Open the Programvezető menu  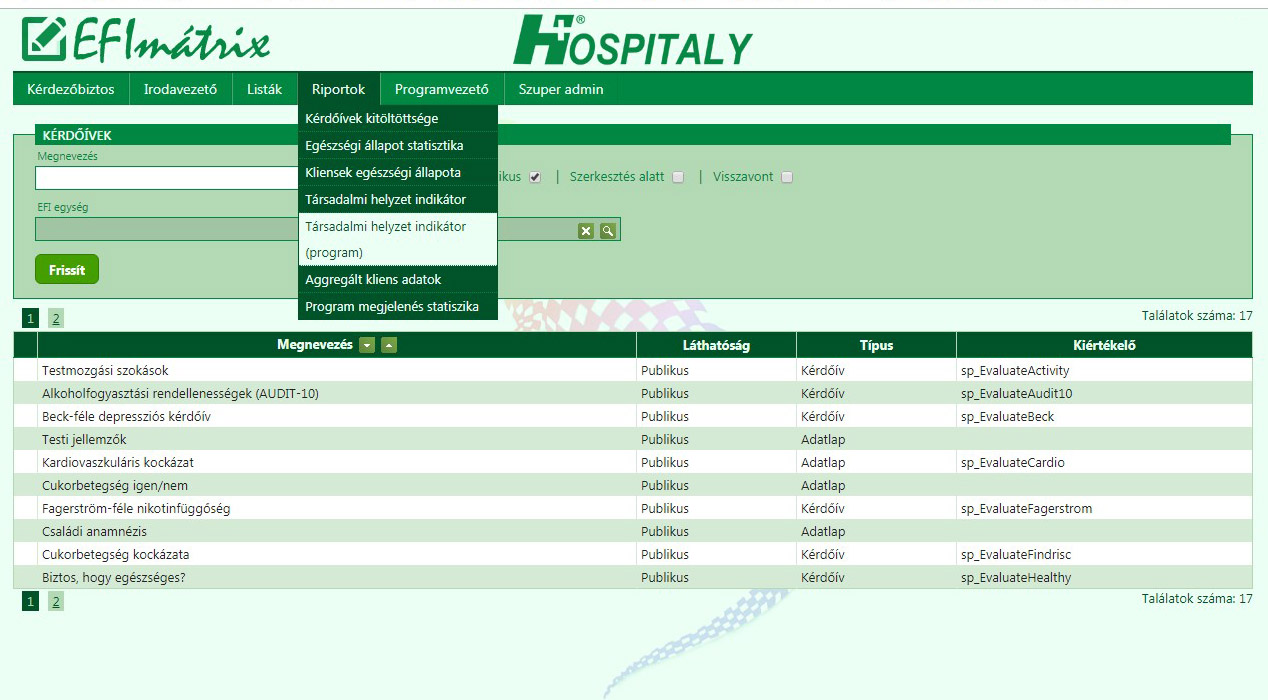pyautogui.click(x=442, y=89)
